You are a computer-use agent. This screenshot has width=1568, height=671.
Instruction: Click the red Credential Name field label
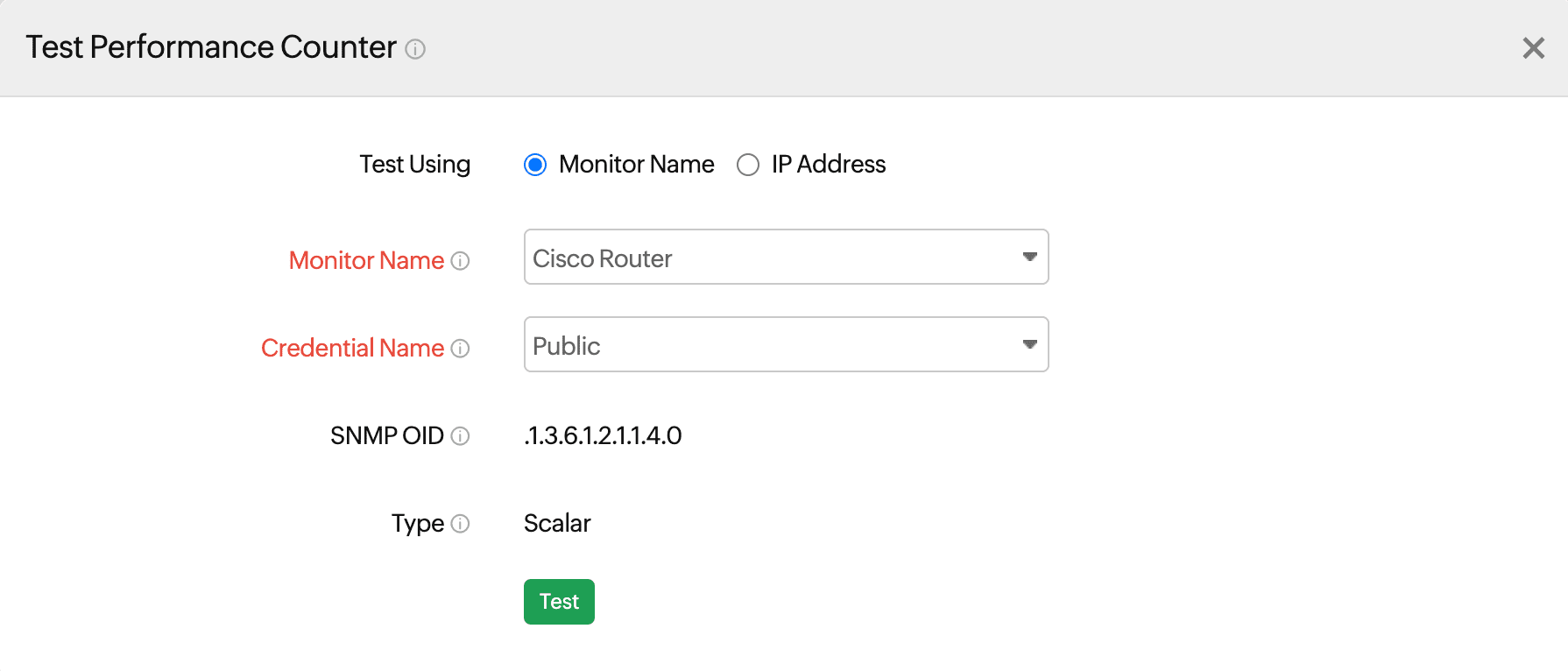(x=352, y=349)
